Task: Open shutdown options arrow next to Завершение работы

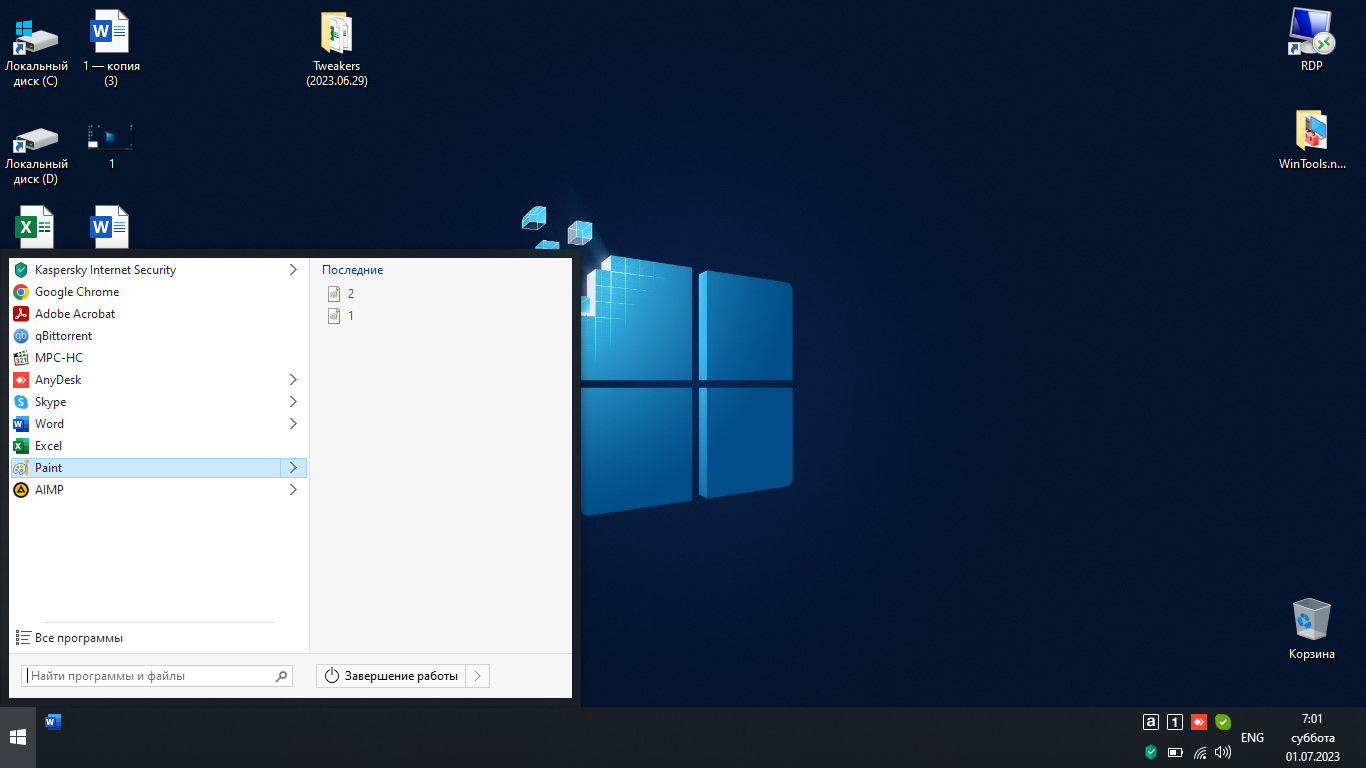Action: click(x=478, y=676)
